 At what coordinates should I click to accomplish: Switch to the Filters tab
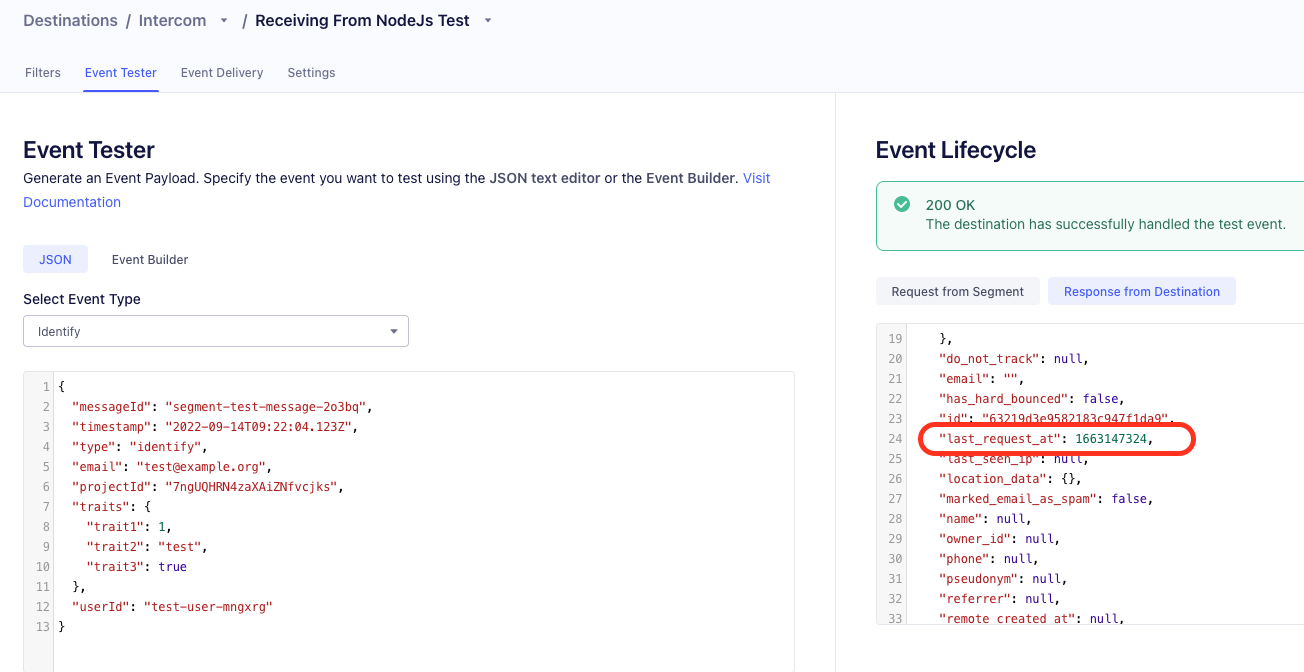42,72
